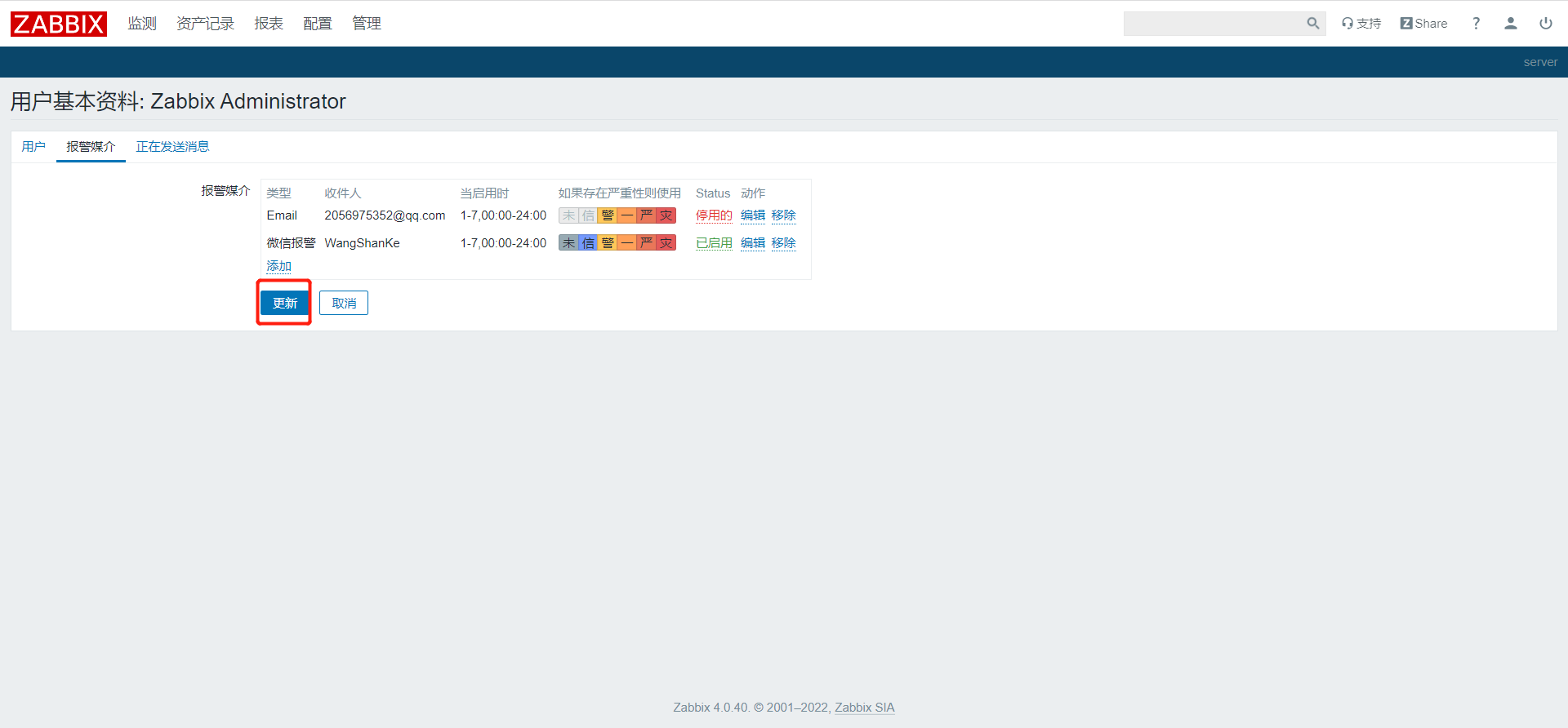
Task: Open the 监测 menu
Action: pos(142,24)
